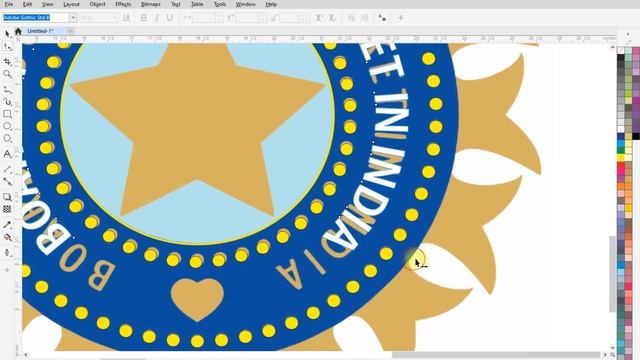Screen dimensions: 640x360
Task: Select the Freehand curve tool
Action: (7, 89)
